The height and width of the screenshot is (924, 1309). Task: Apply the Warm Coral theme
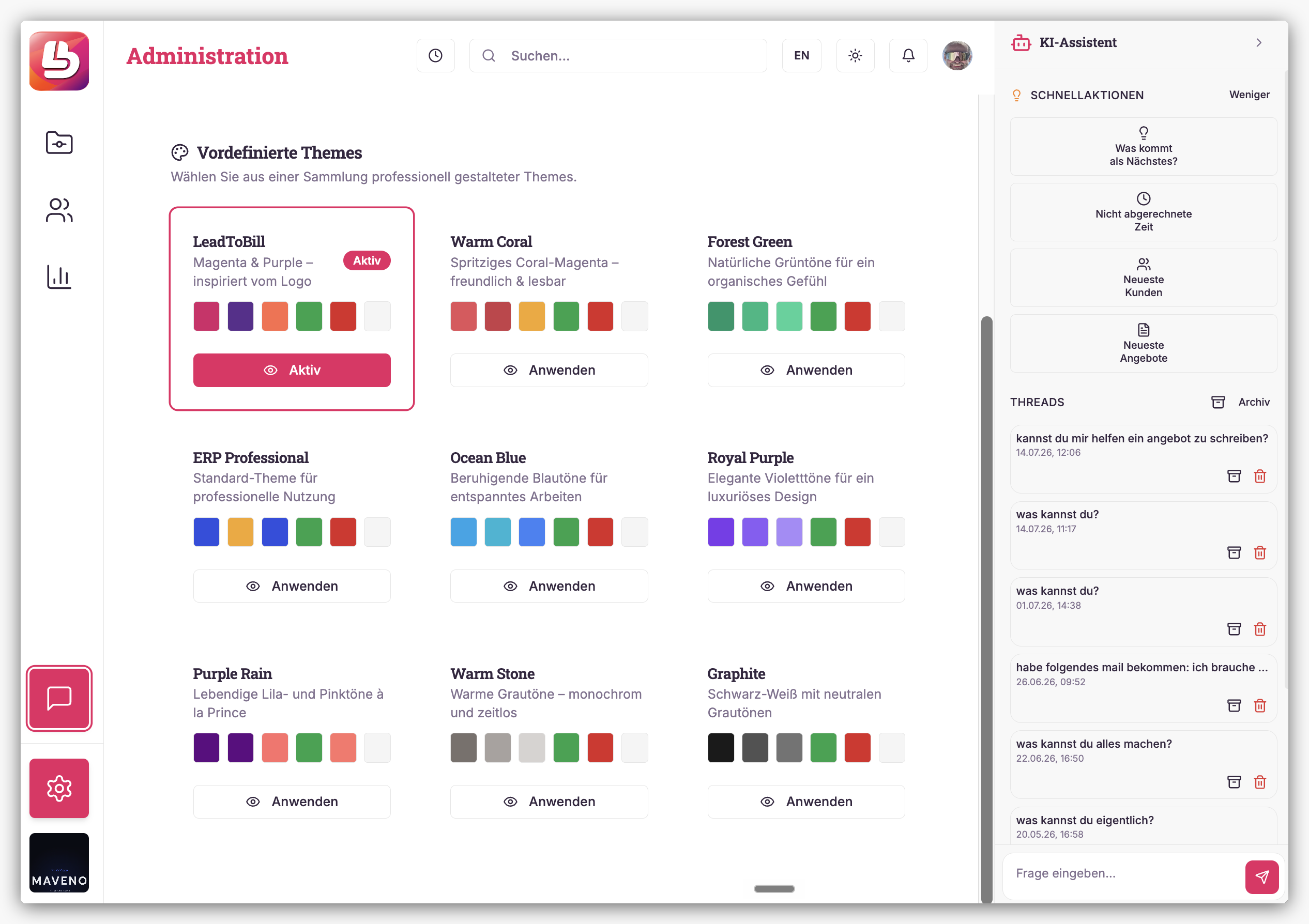tap(549, 370)
